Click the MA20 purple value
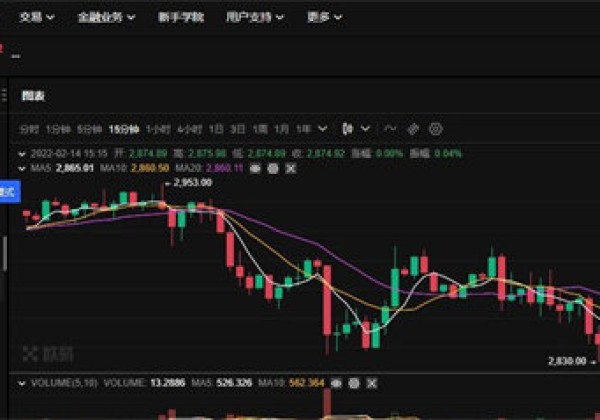 coord(224,168)
